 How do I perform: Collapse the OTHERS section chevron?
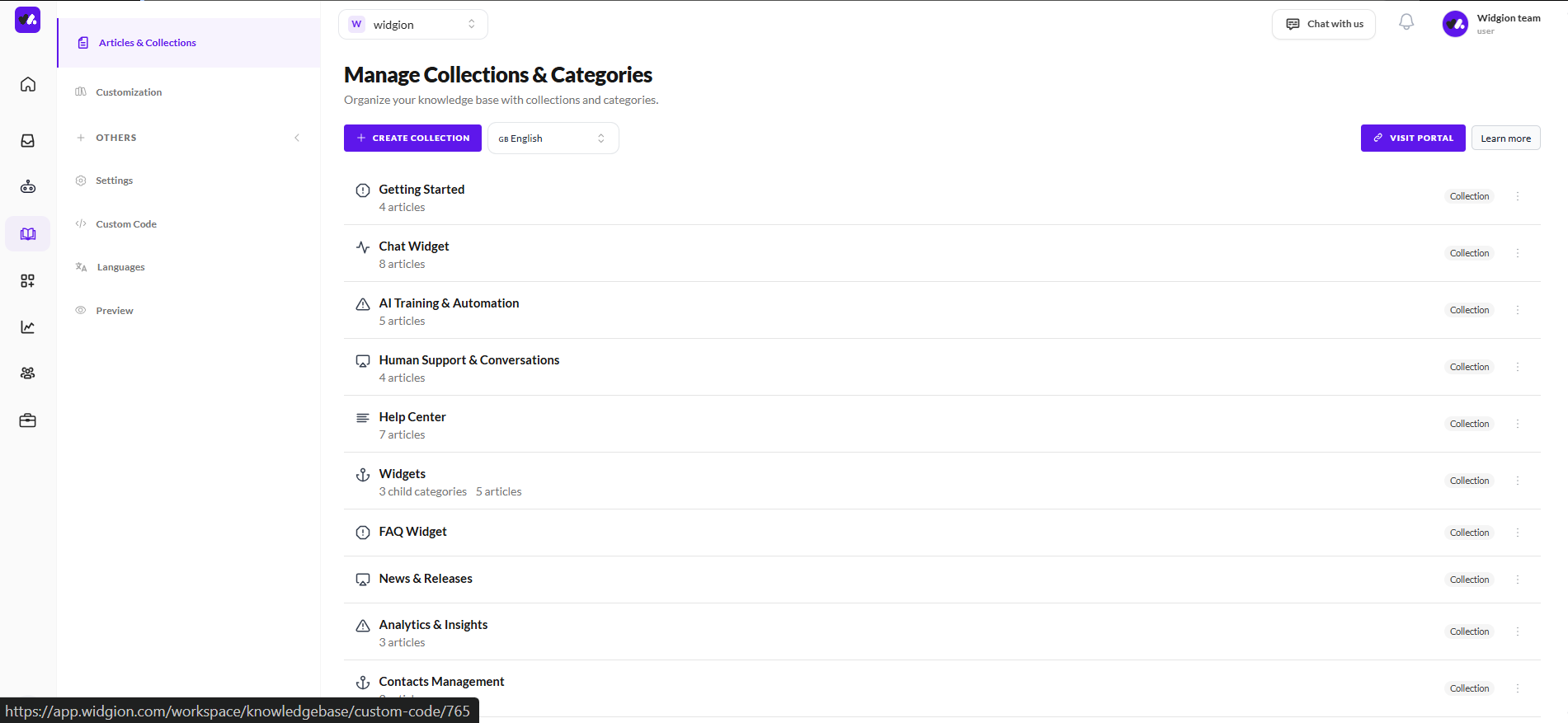tap(297, 138)
